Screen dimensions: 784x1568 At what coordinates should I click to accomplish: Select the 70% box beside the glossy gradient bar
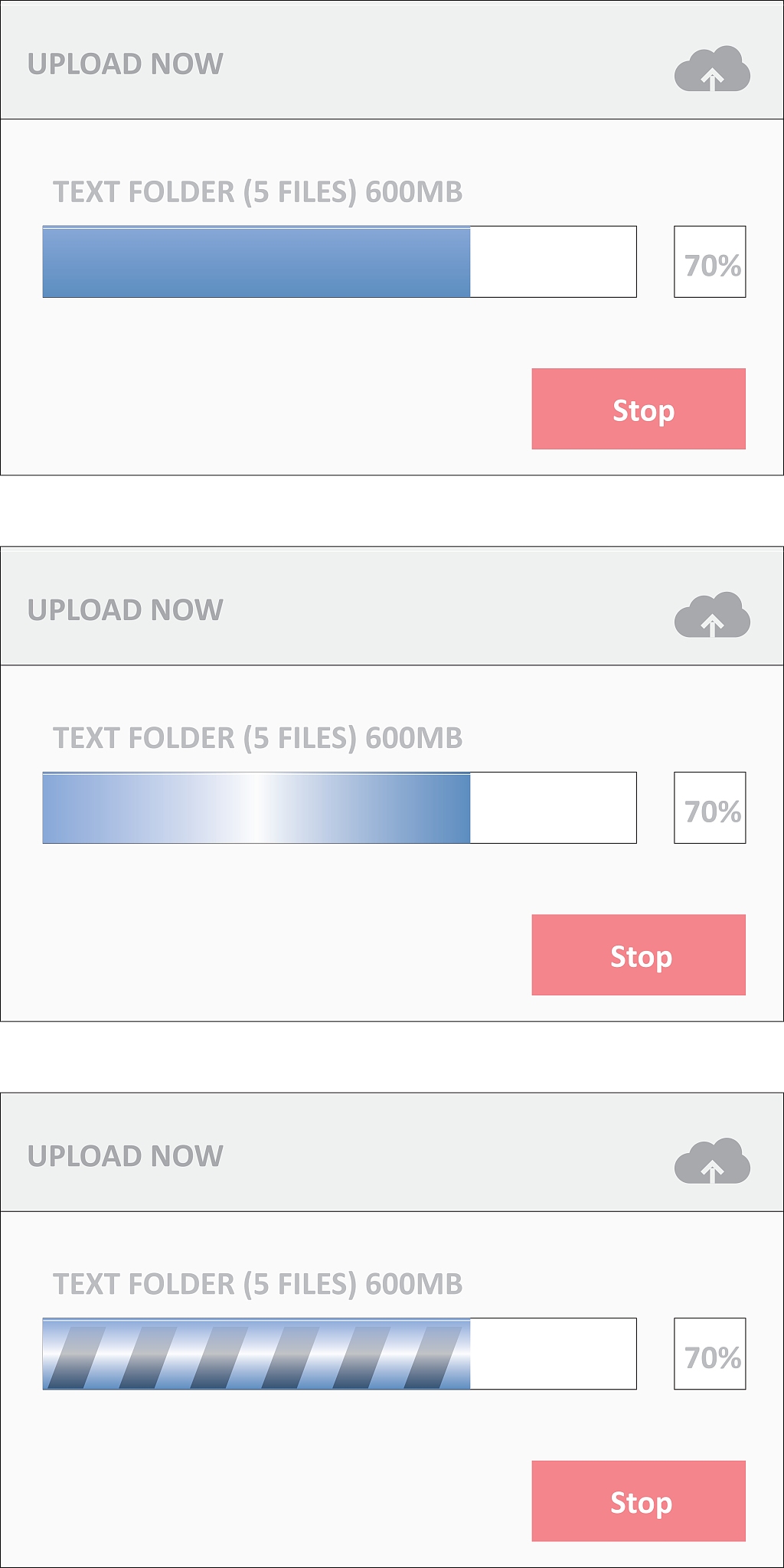click(x=710, y=808)
